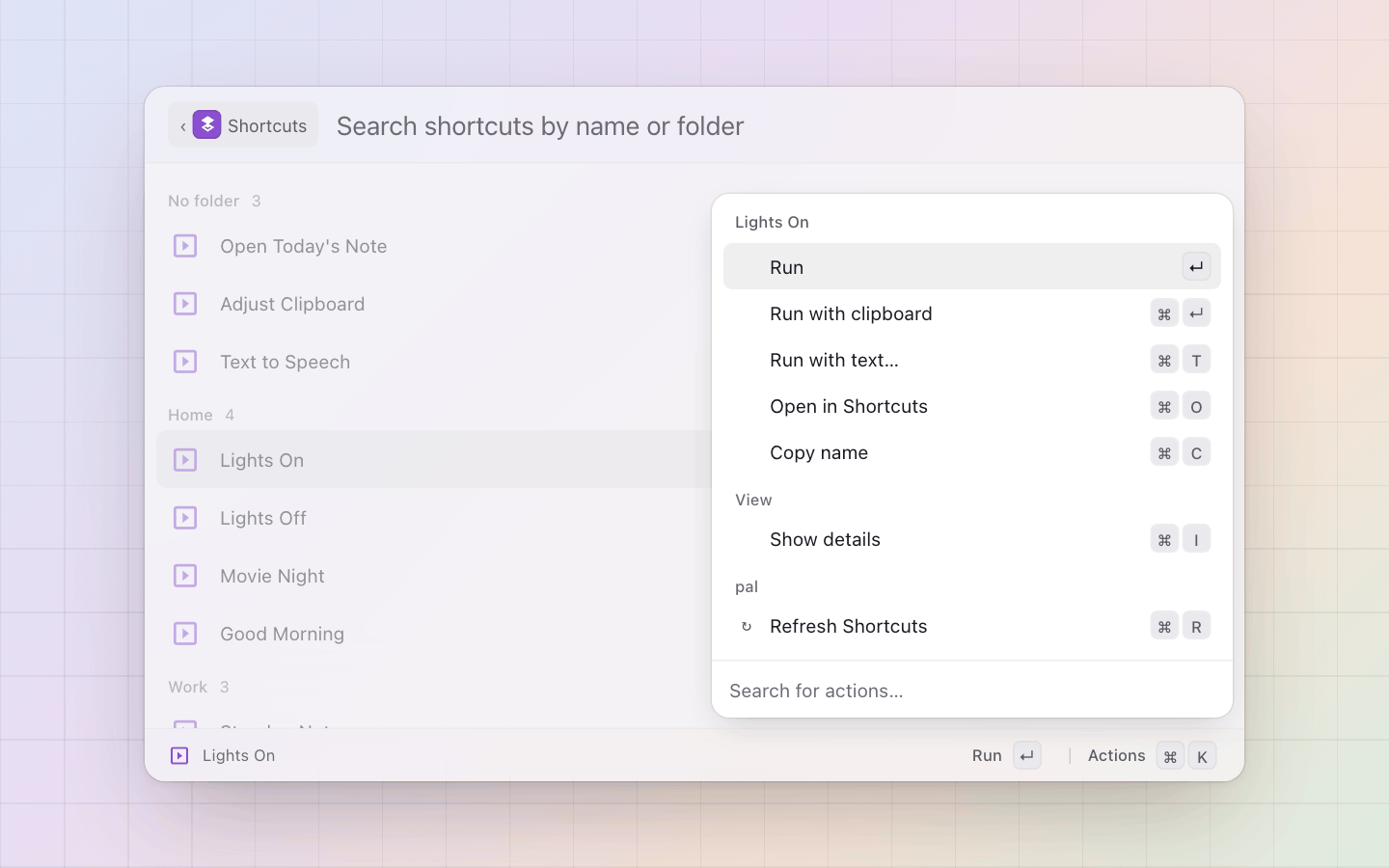
Task: Select Copy name action
Action: (x=972, y=452)
